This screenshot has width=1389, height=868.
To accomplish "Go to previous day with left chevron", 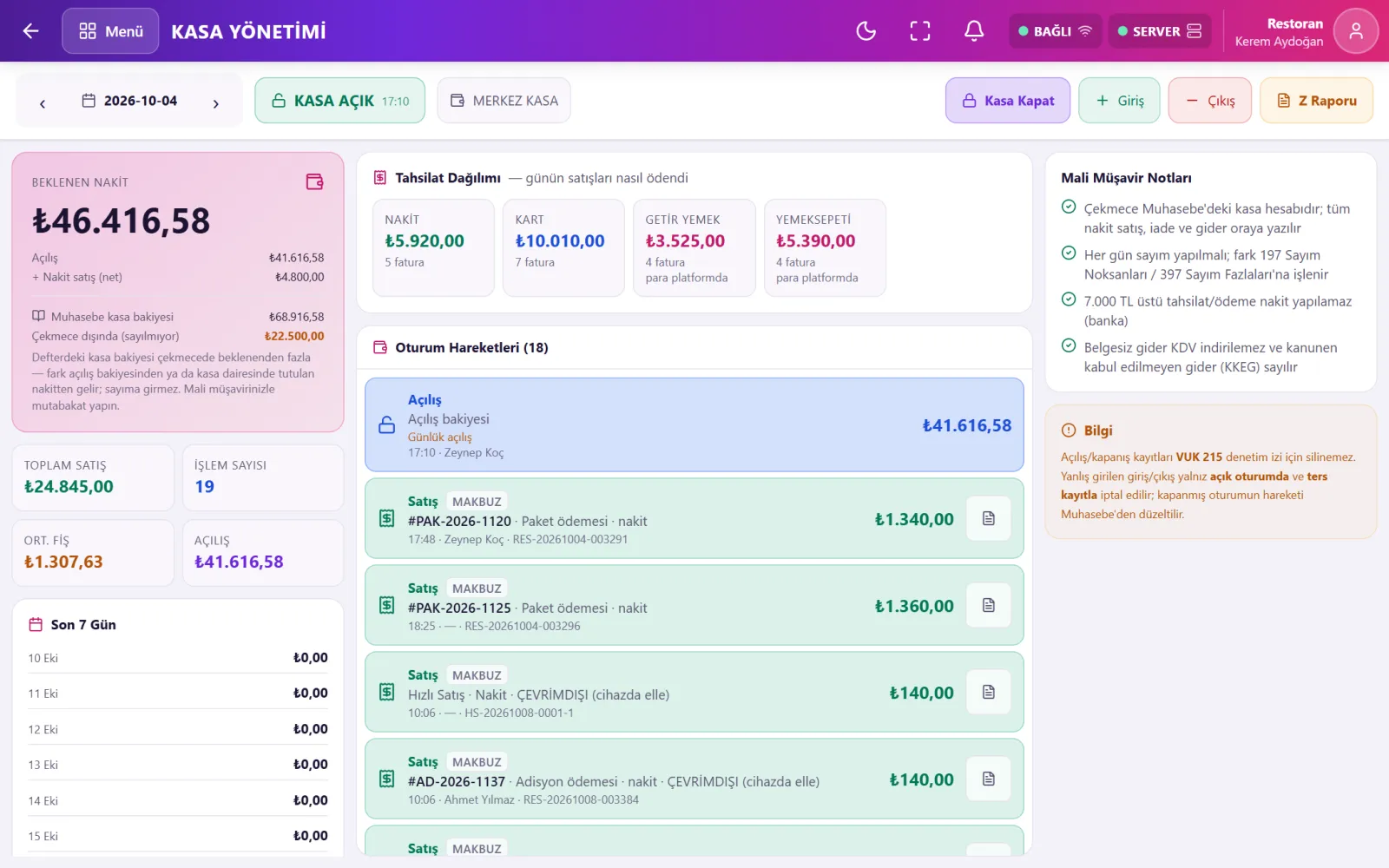I will pyautogui.click(x=43, y=103).
